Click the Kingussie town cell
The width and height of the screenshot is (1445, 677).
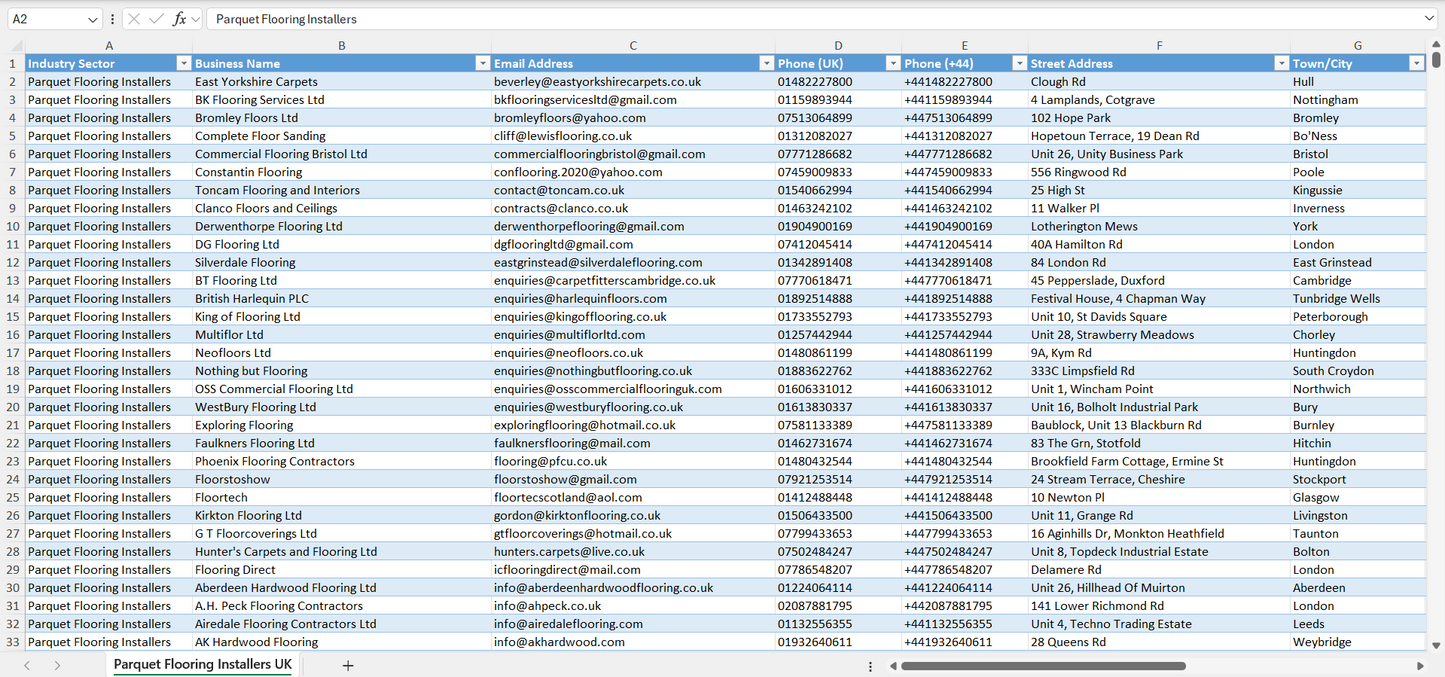(x=1358, y=190)
